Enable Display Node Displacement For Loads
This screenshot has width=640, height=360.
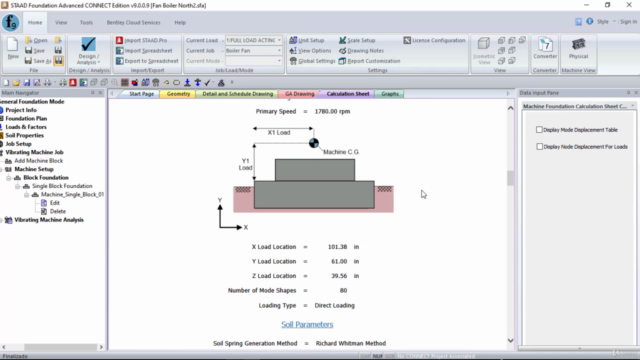pos(540,147)
